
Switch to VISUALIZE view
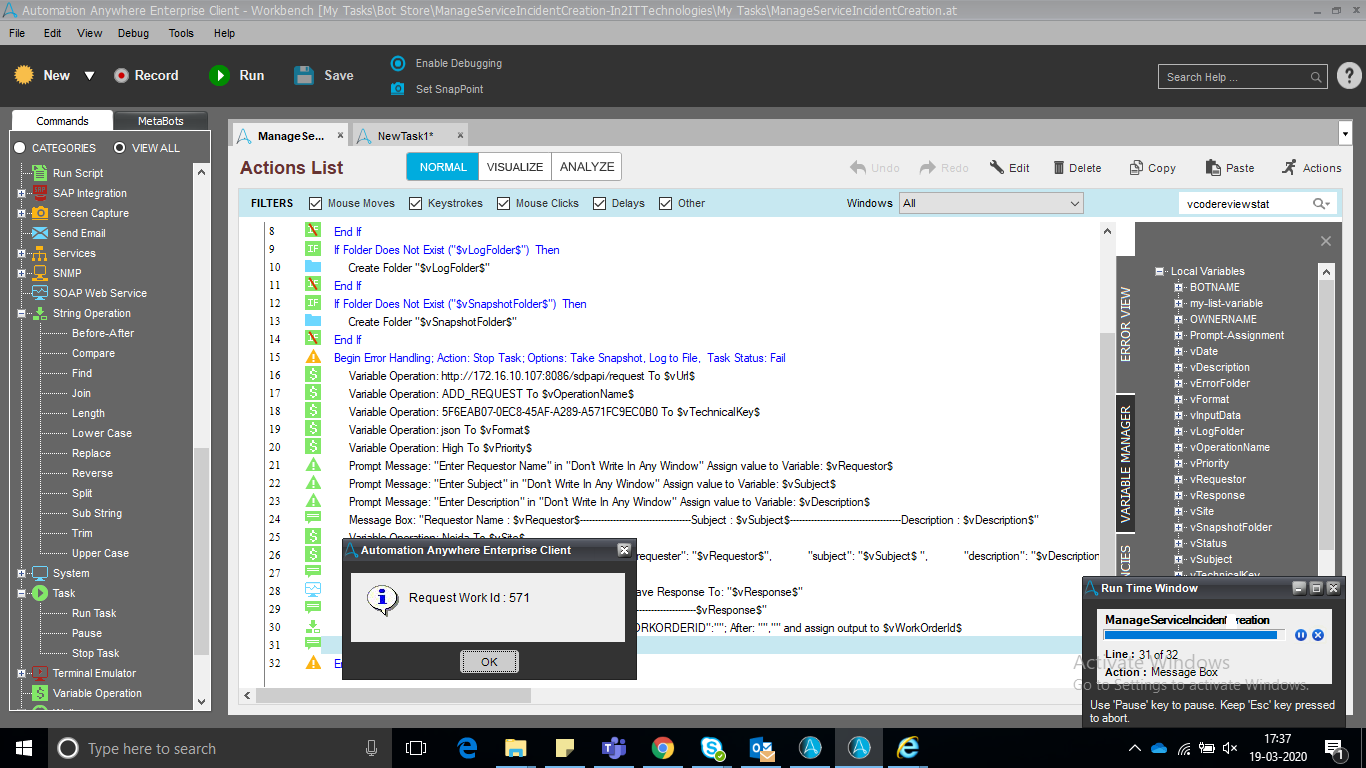point(515,167)
